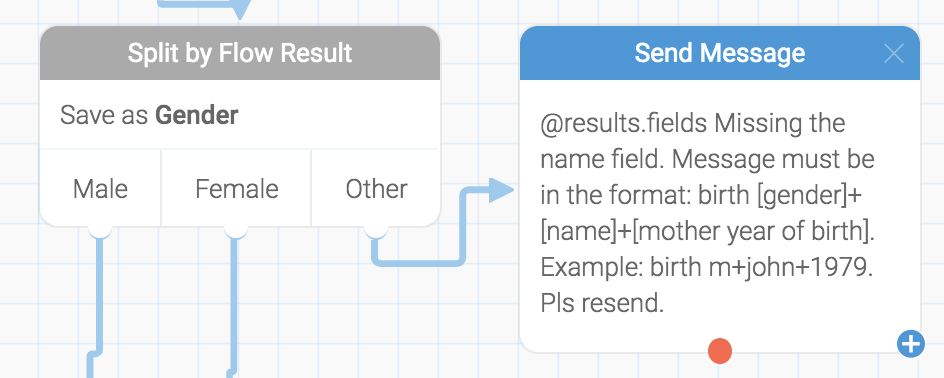Click the Save as Gender row
Screen dimensions: 944x378
tap(240, 114)
